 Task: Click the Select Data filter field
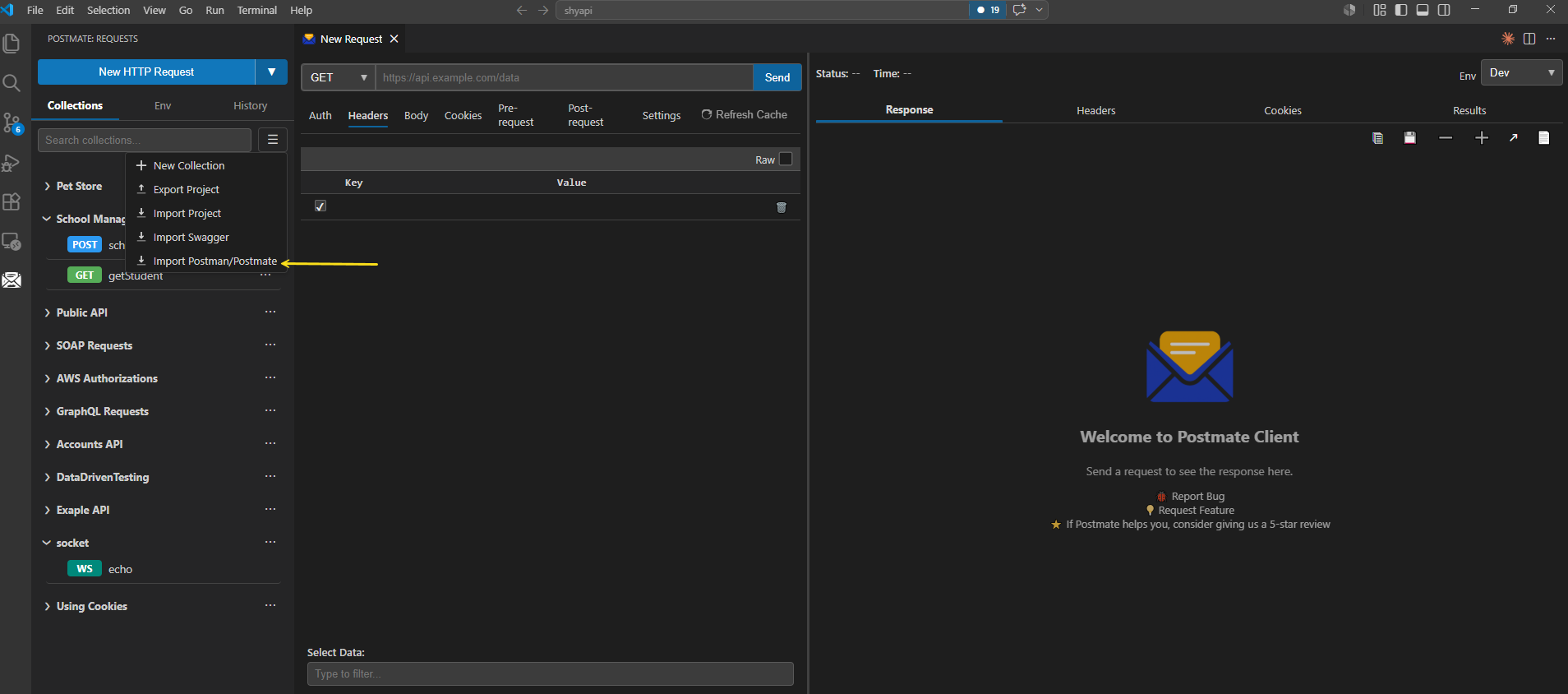[x=551, y=673]
